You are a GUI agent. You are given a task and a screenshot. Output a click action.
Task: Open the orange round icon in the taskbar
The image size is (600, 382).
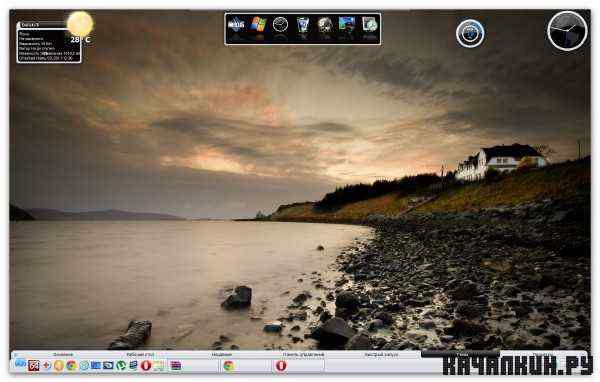59,366
